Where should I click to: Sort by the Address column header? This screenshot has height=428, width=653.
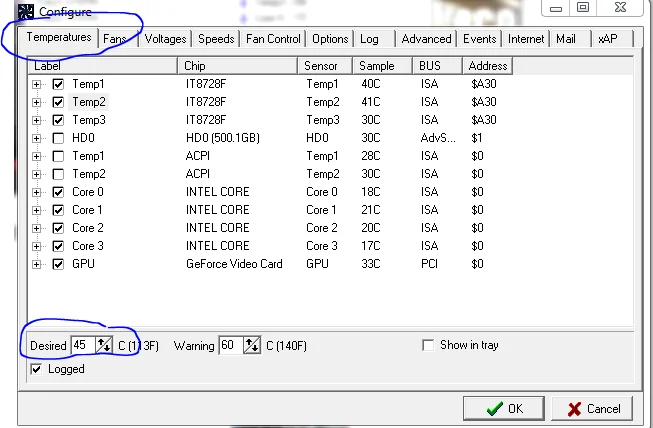tap(487, 66)
